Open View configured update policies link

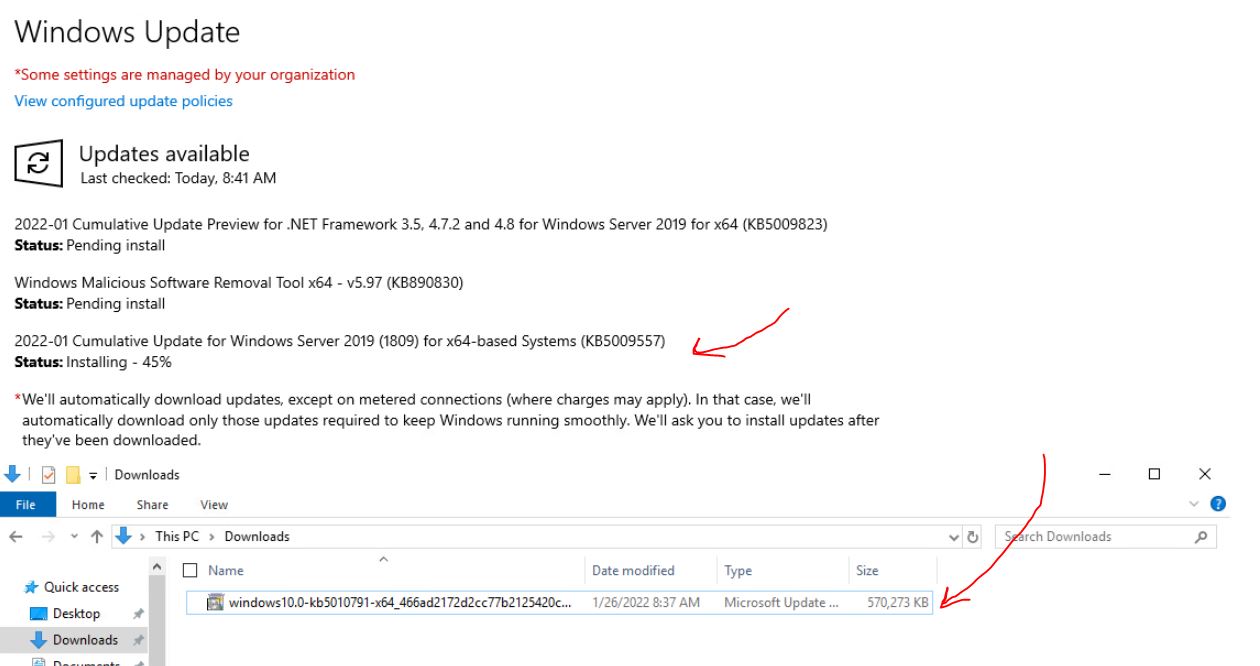click(x=123, y=101)
